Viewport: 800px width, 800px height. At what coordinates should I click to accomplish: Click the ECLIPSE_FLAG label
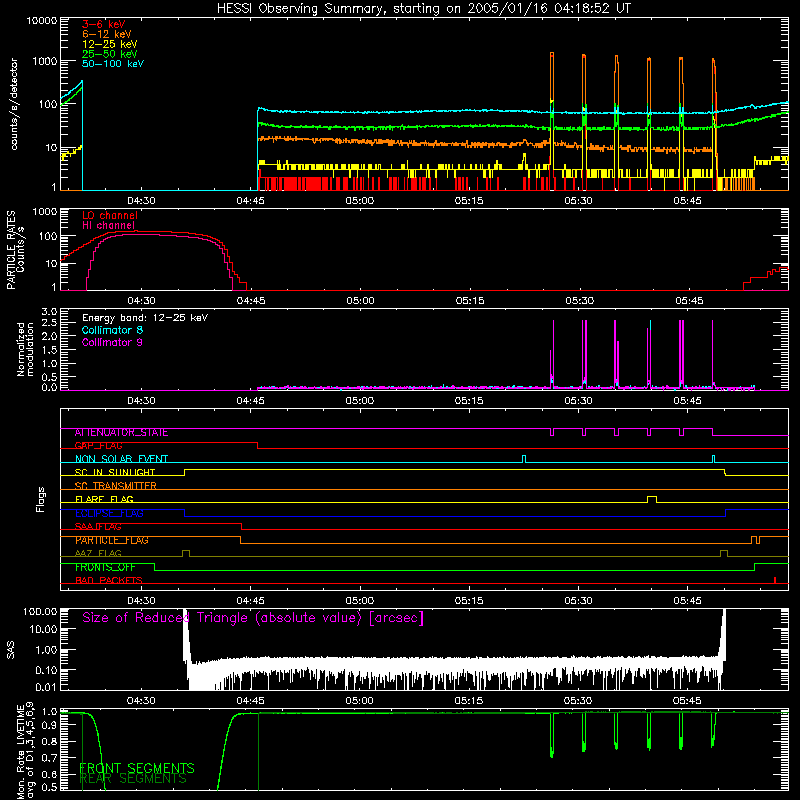coord(109,513)
